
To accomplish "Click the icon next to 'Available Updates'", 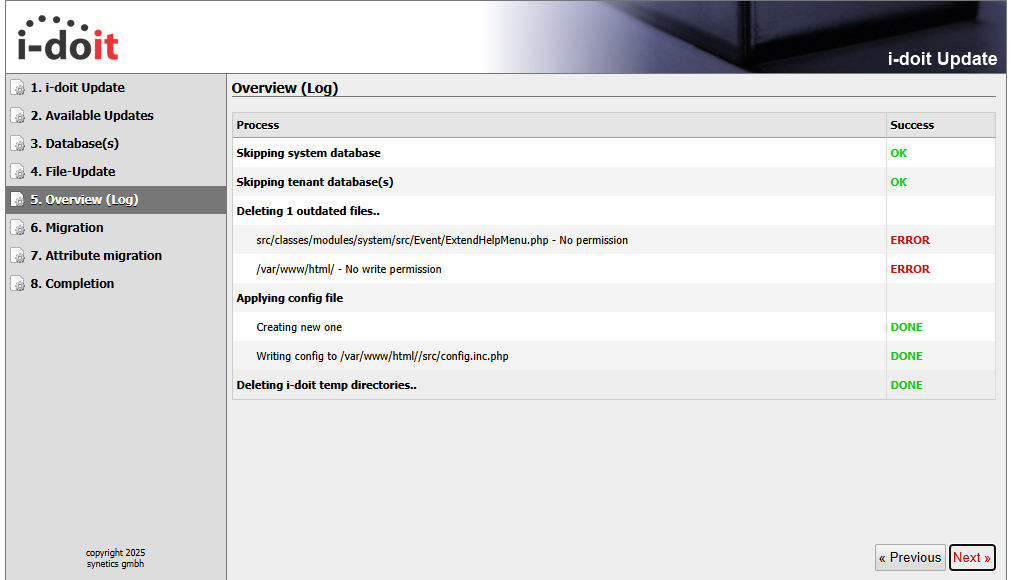I will pyautogui.click(x=18, y=116).
